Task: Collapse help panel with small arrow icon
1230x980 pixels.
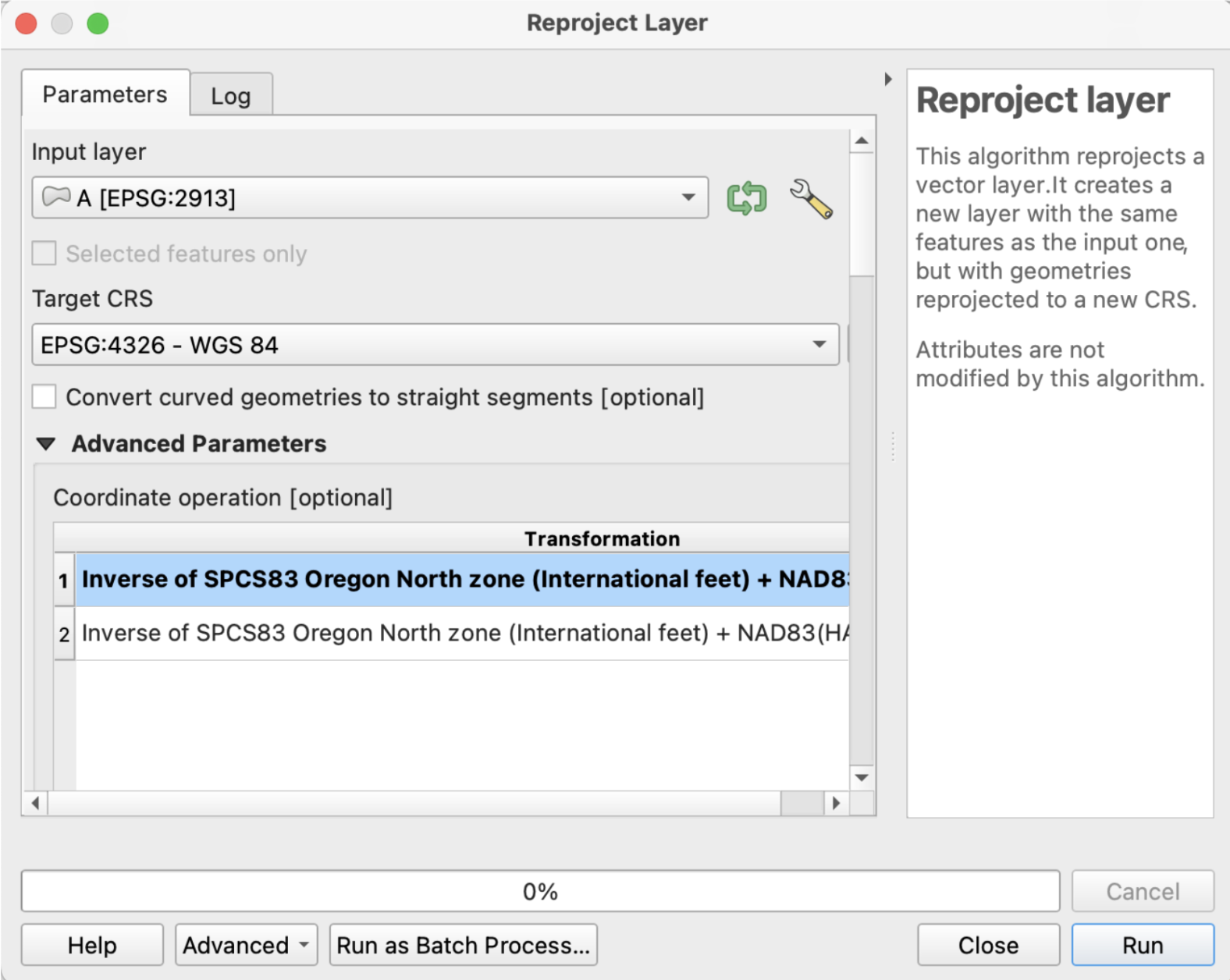Action: coord(888,79)
